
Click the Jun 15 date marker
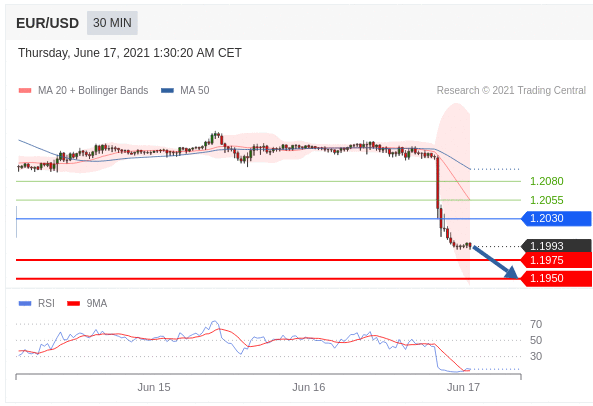click(154, 387)
